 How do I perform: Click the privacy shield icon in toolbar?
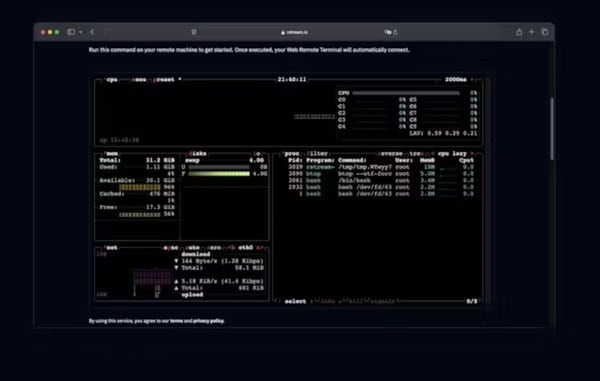(x=194, y=32)
